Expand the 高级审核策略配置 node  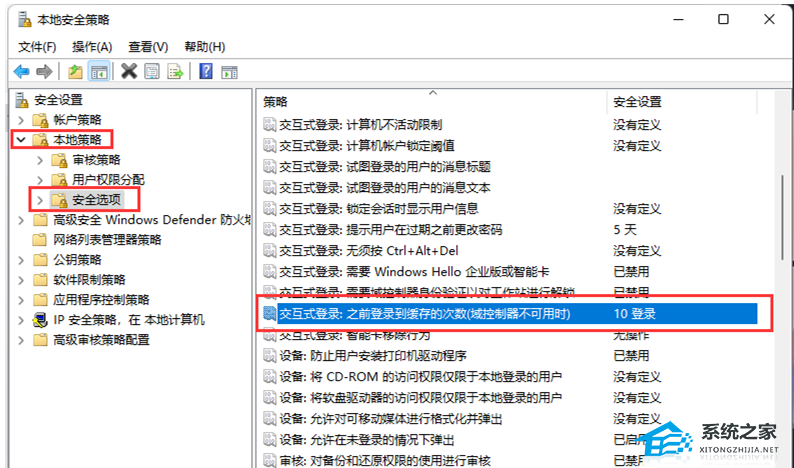click(21, 340)
